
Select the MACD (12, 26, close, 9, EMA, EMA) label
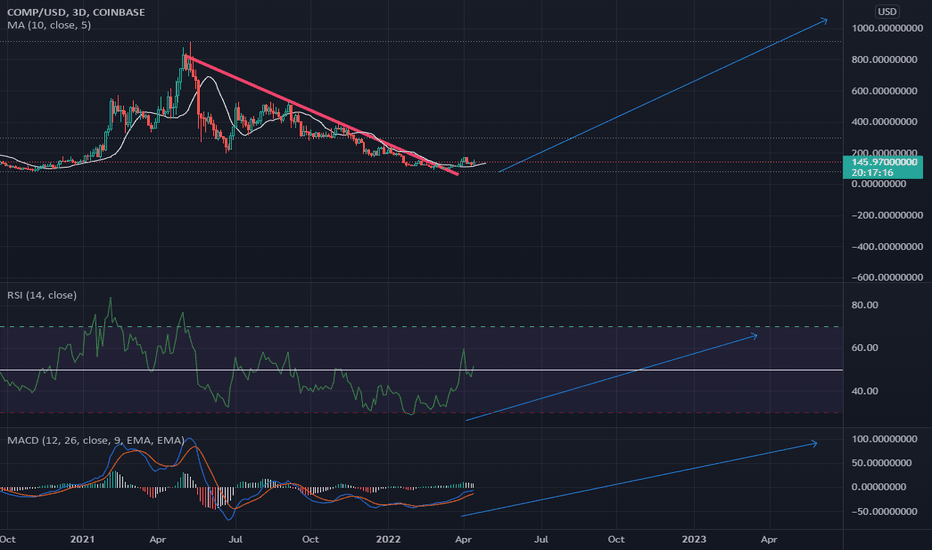tap(96, 440)
